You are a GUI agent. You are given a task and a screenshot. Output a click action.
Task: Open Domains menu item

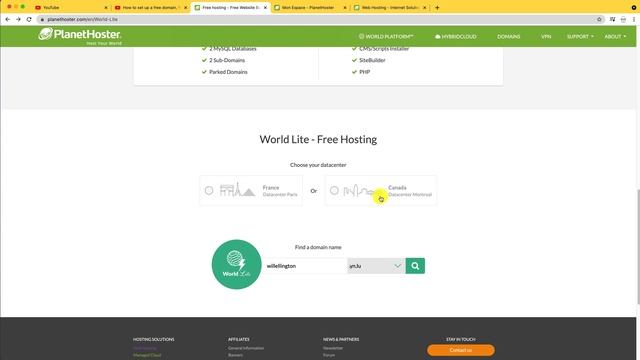pyautogui.click(x=509, y=36)
